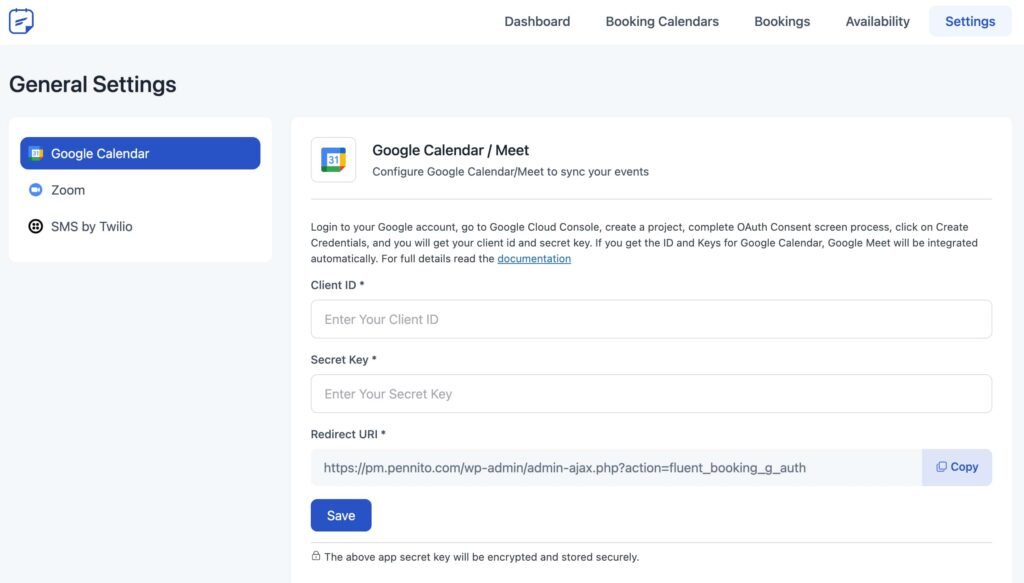The image size is (1024, 583).
Task: Click the Twilio icon in sidebar
Action: 35,227
